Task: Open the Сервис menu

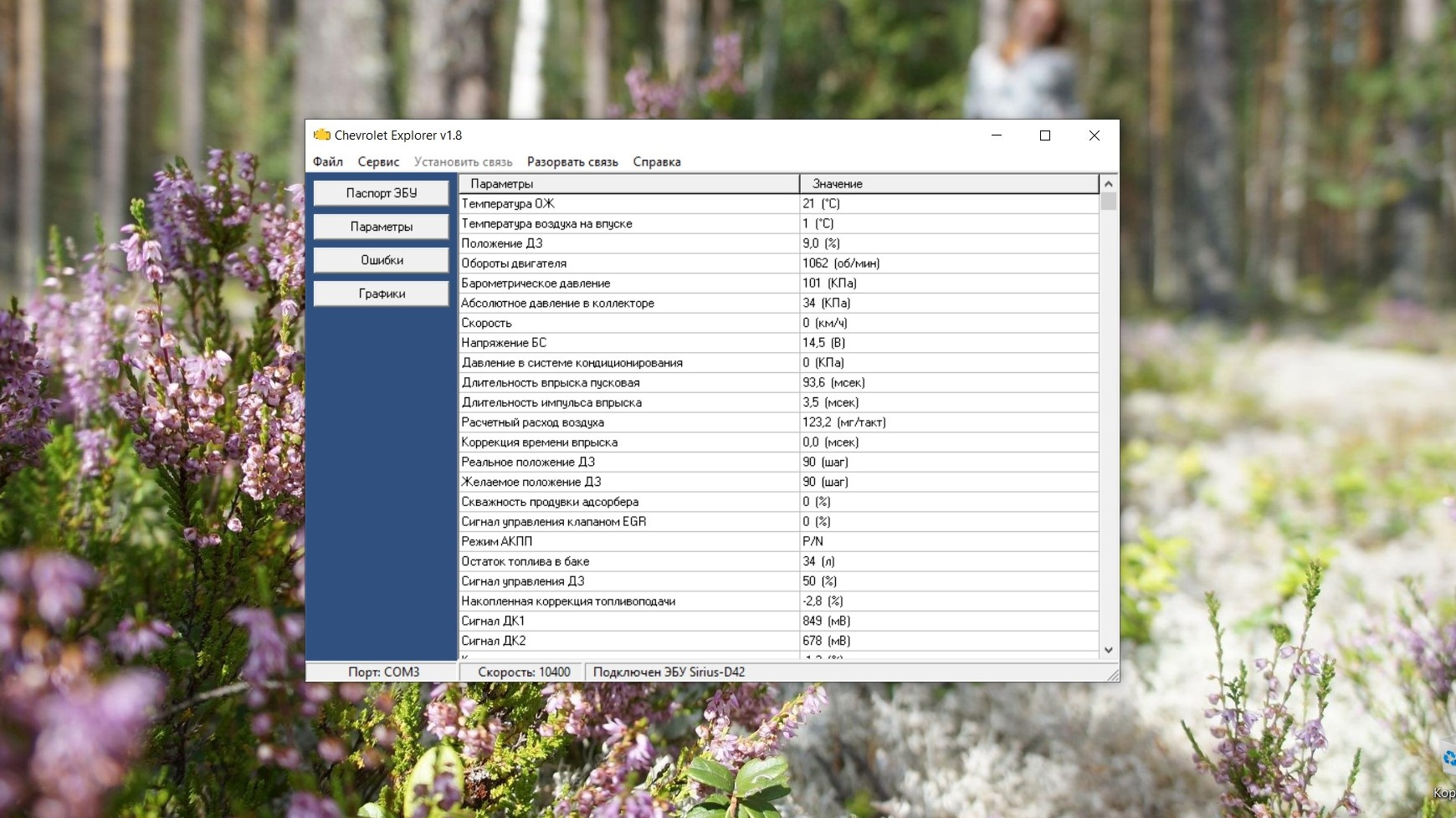Action: [x=378, y=161]
